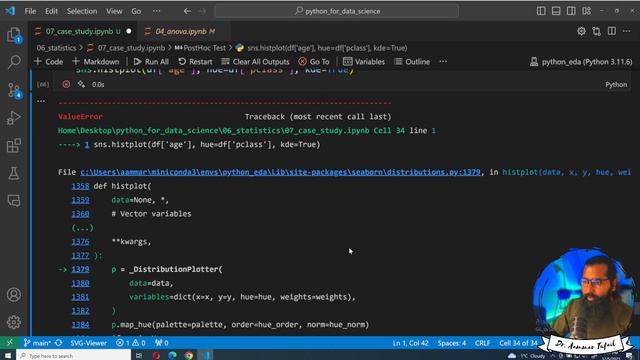640x360 pixels.
Task: Click Ln 1, Col 42 cursor position
Action: [410, 343]
